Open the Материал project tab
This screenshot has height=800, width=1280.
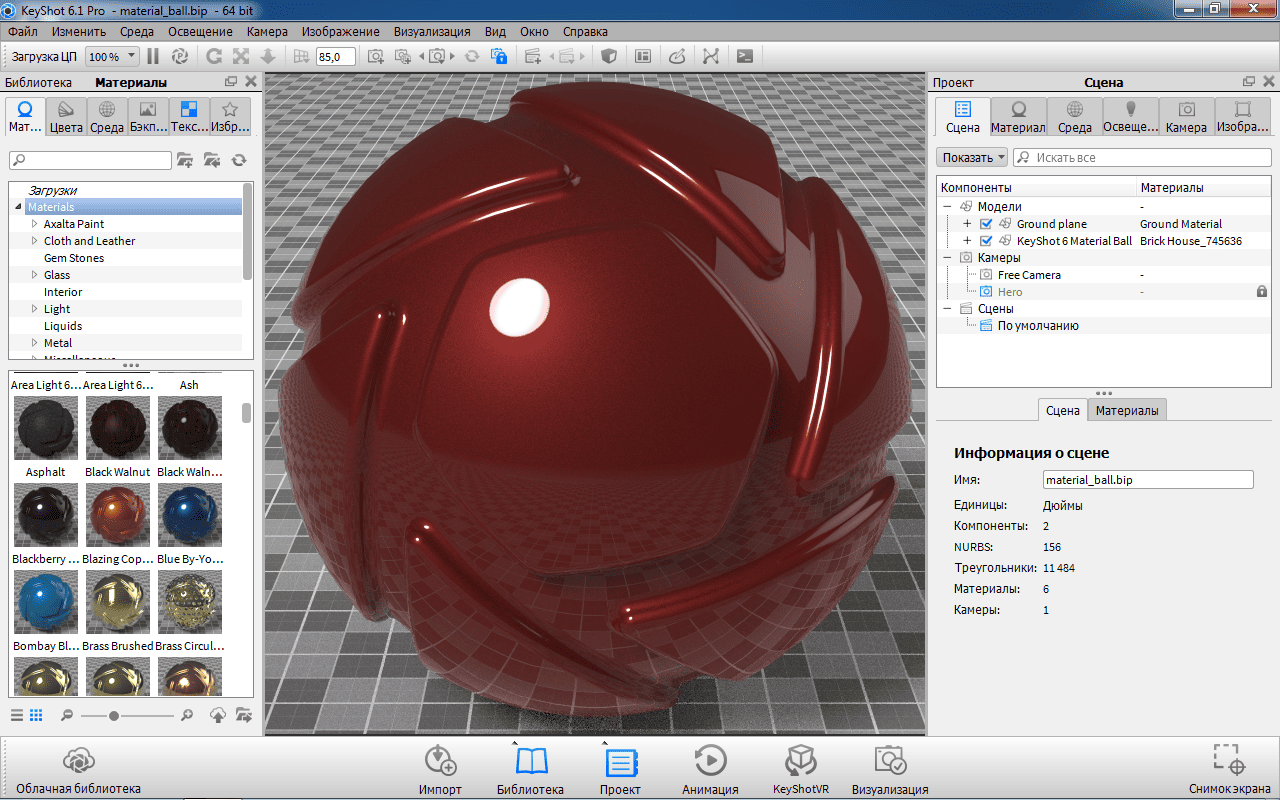click(1018, 117)
